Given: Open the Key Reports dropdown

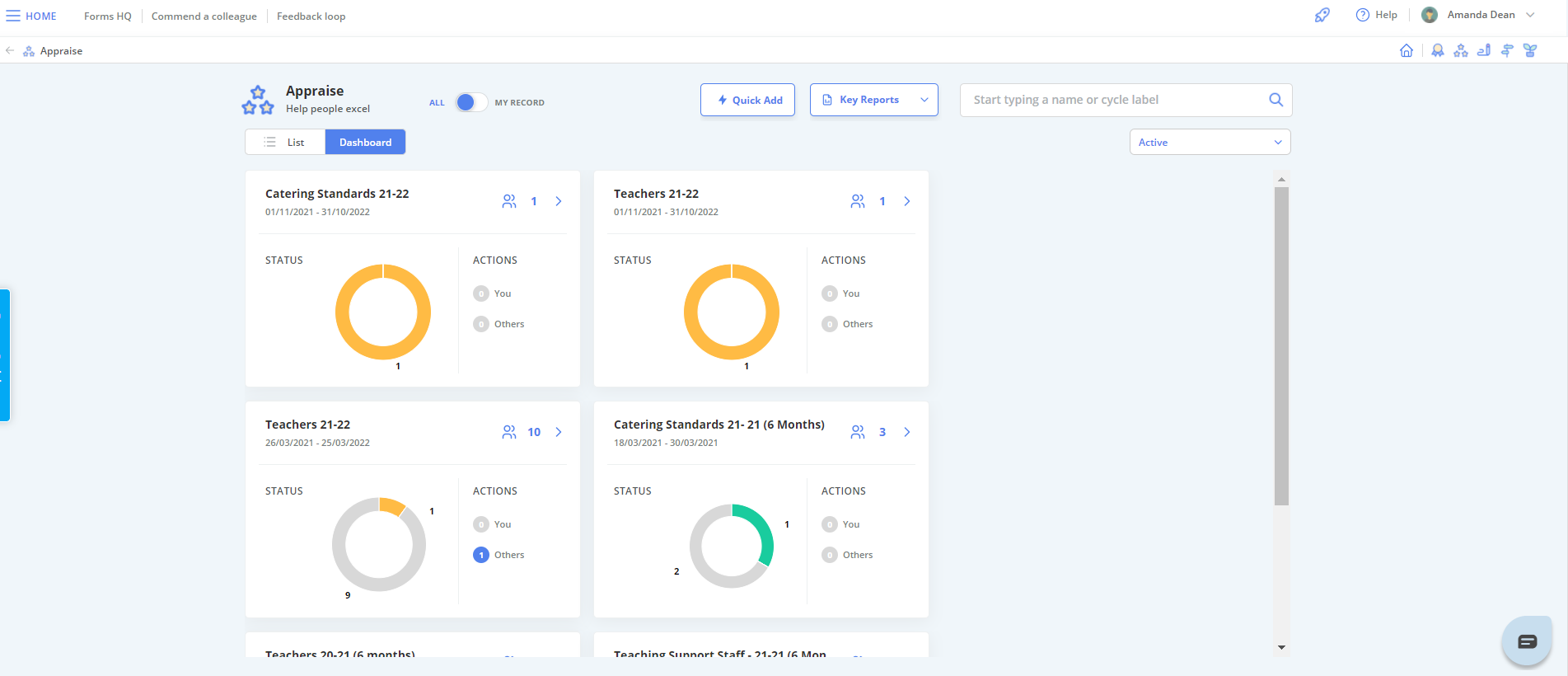Looking at the screenshot, I should (873, 100).
